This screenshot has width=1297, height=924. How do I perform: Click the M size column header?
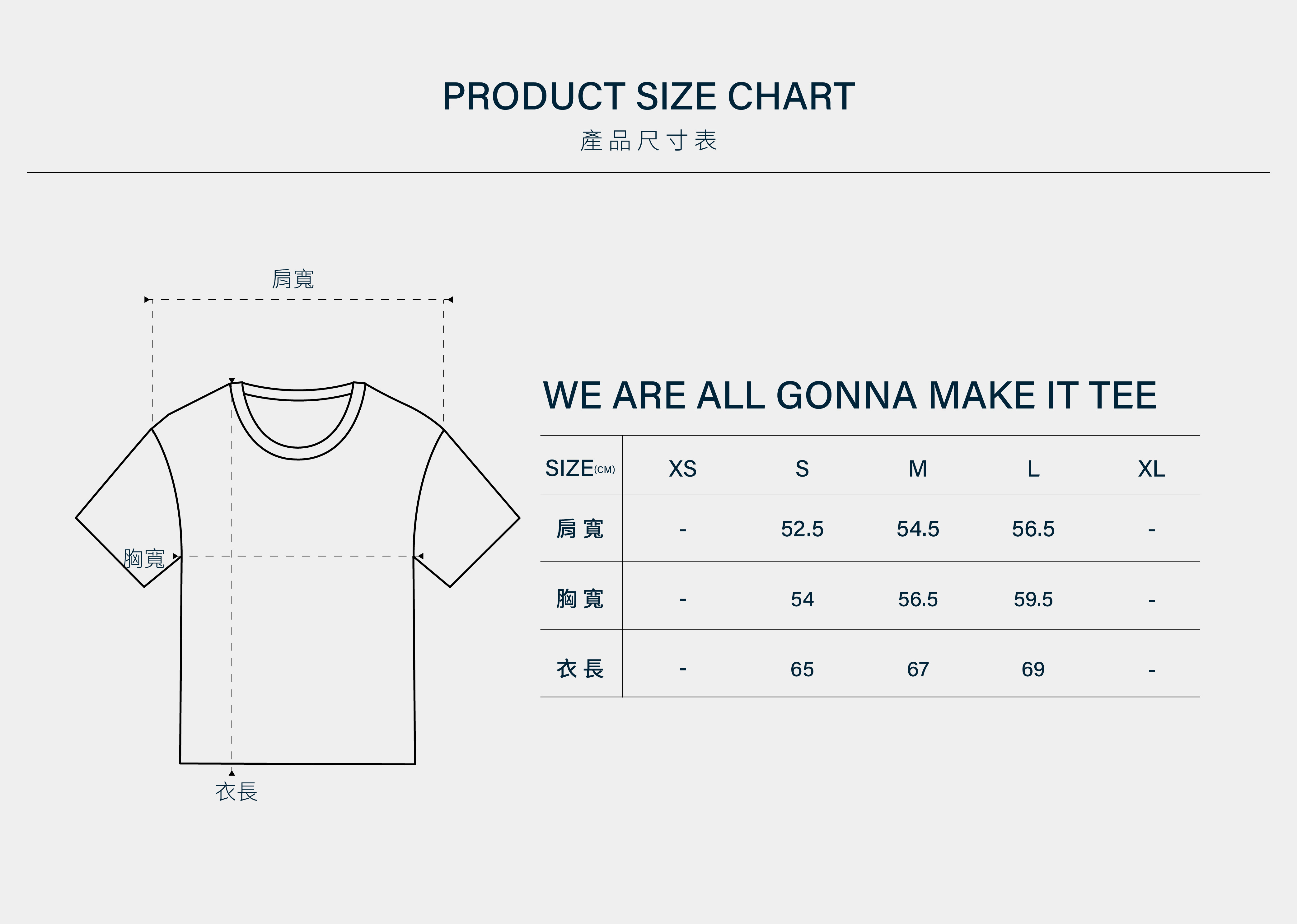point(917,469)
